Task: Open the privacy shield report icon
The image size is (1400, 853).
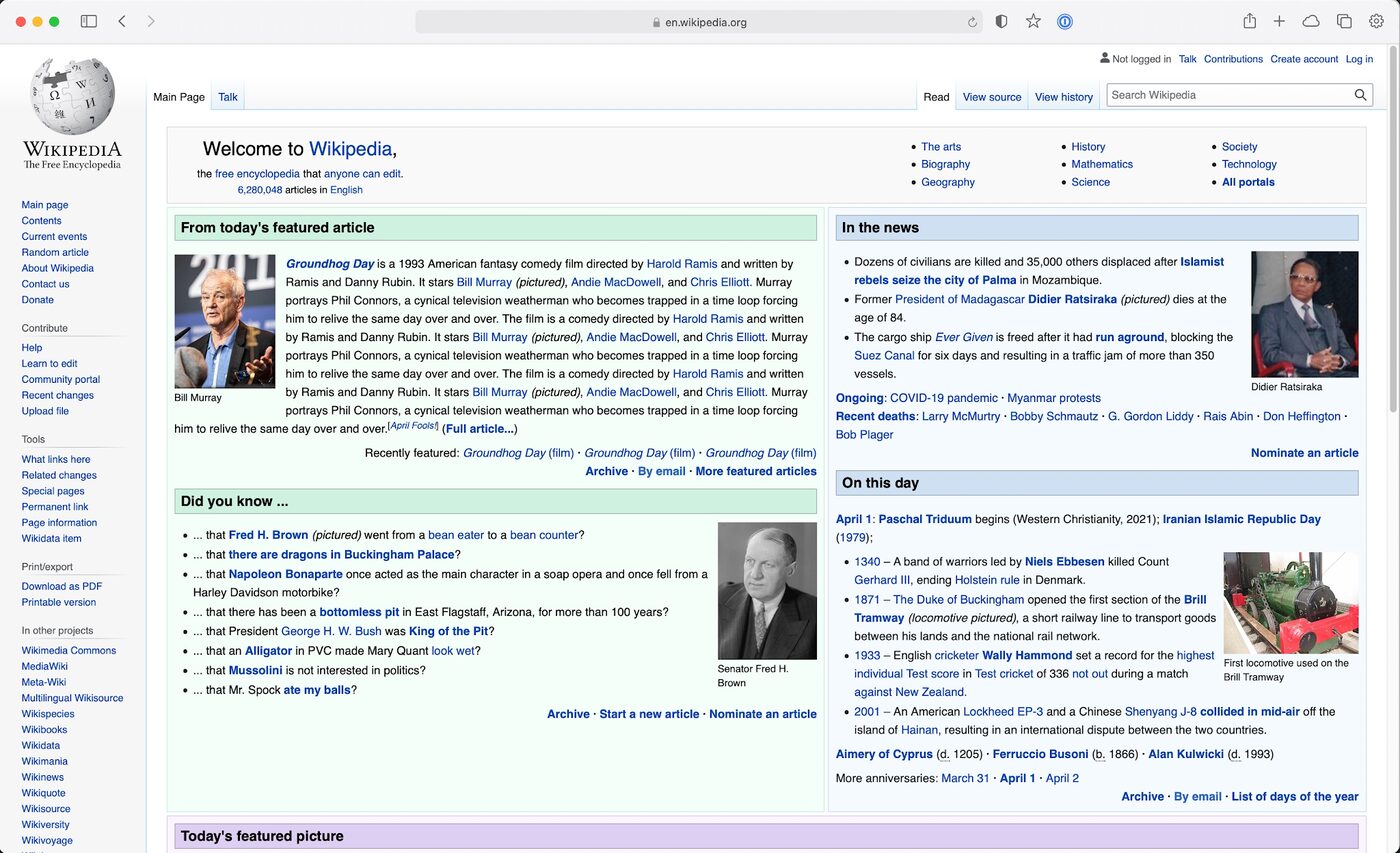Action: point(1001,21)
